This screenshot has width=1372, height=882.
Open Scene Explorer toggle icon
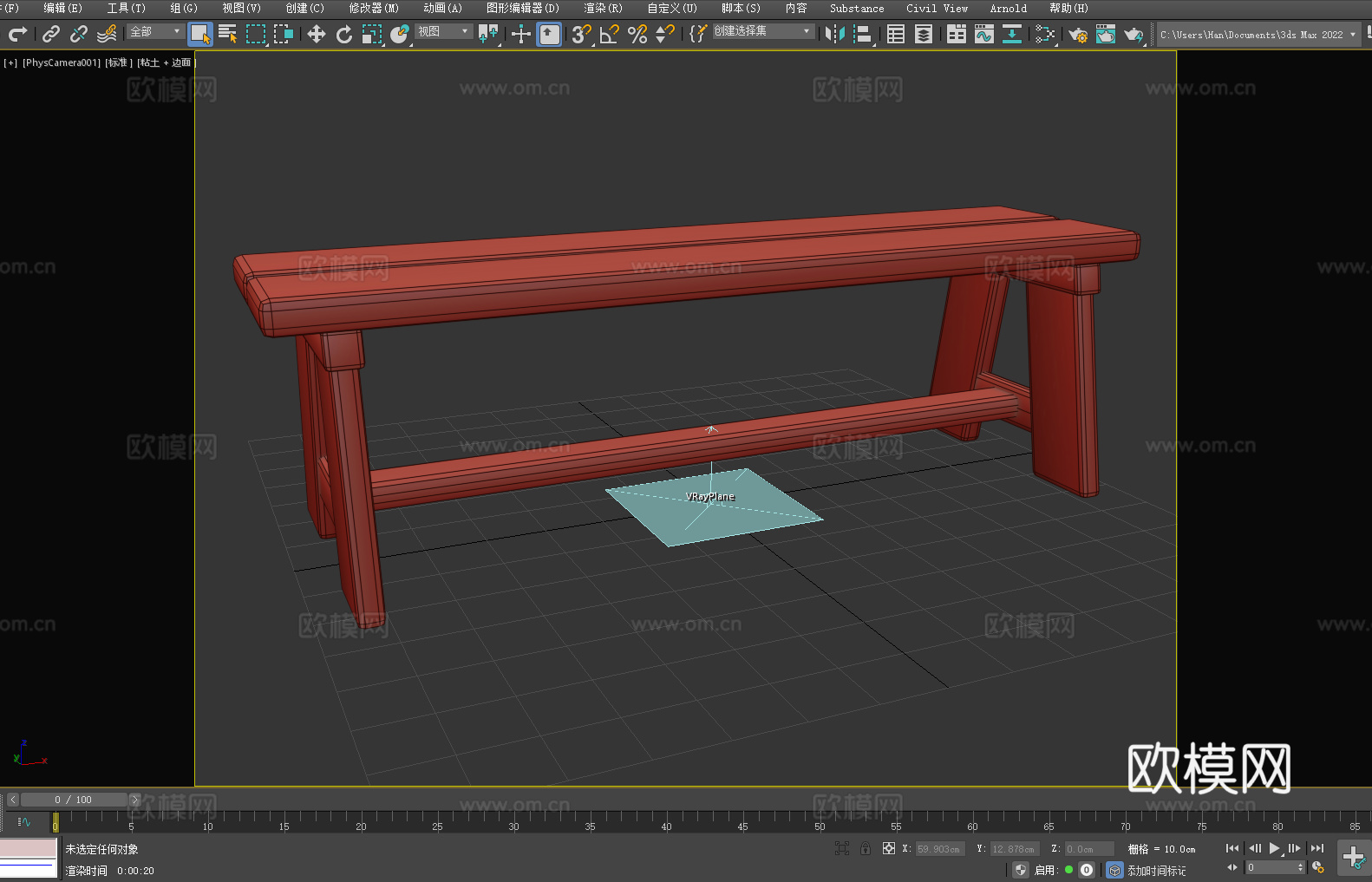(x=896, y=34)
